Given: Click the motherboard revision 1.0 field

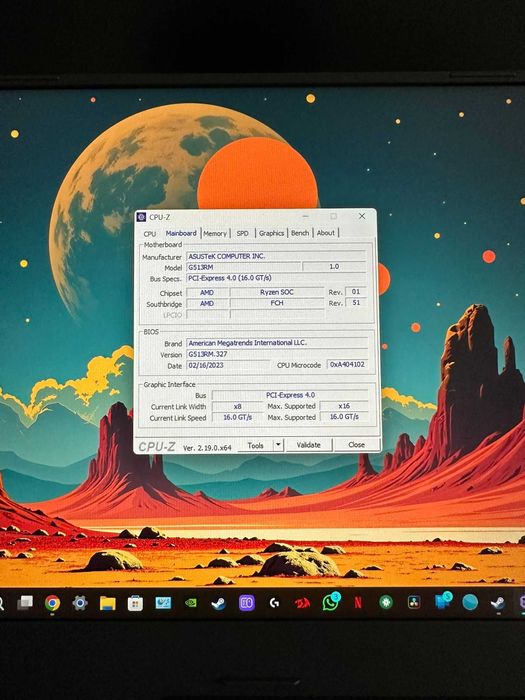Looking at the screenshot, I should 334,267.
